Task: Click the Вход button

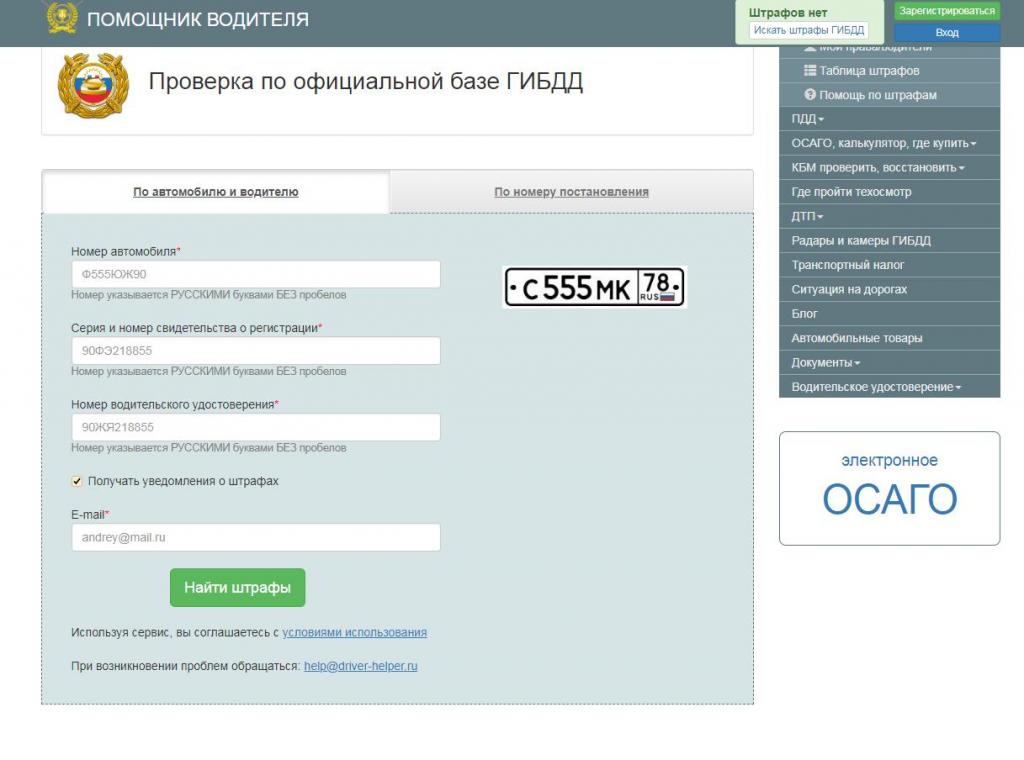Action: tap(947, 32)
